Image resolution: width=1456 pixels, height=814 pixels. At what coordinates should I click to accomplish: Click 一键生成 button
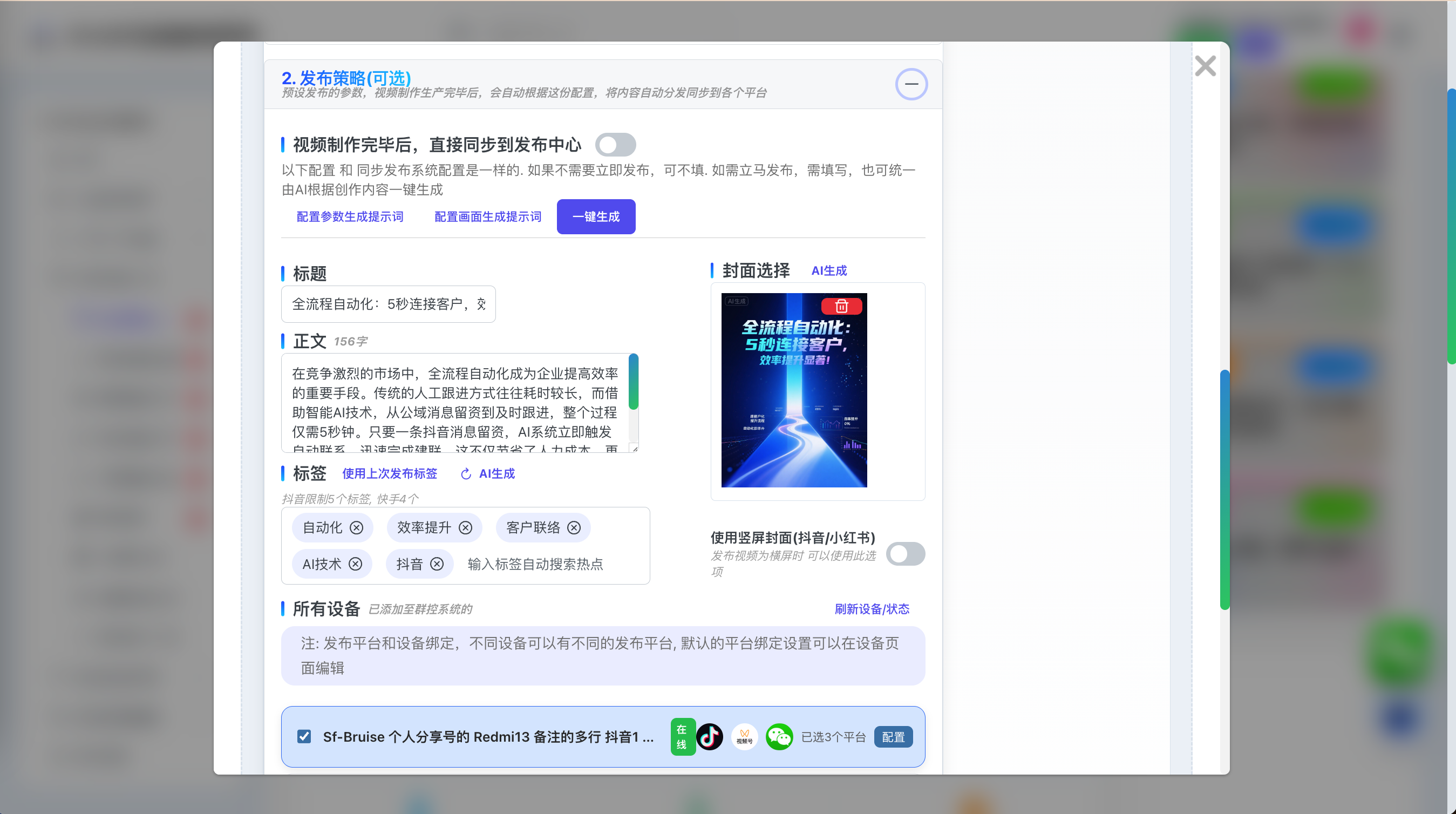tap(596, 216)
